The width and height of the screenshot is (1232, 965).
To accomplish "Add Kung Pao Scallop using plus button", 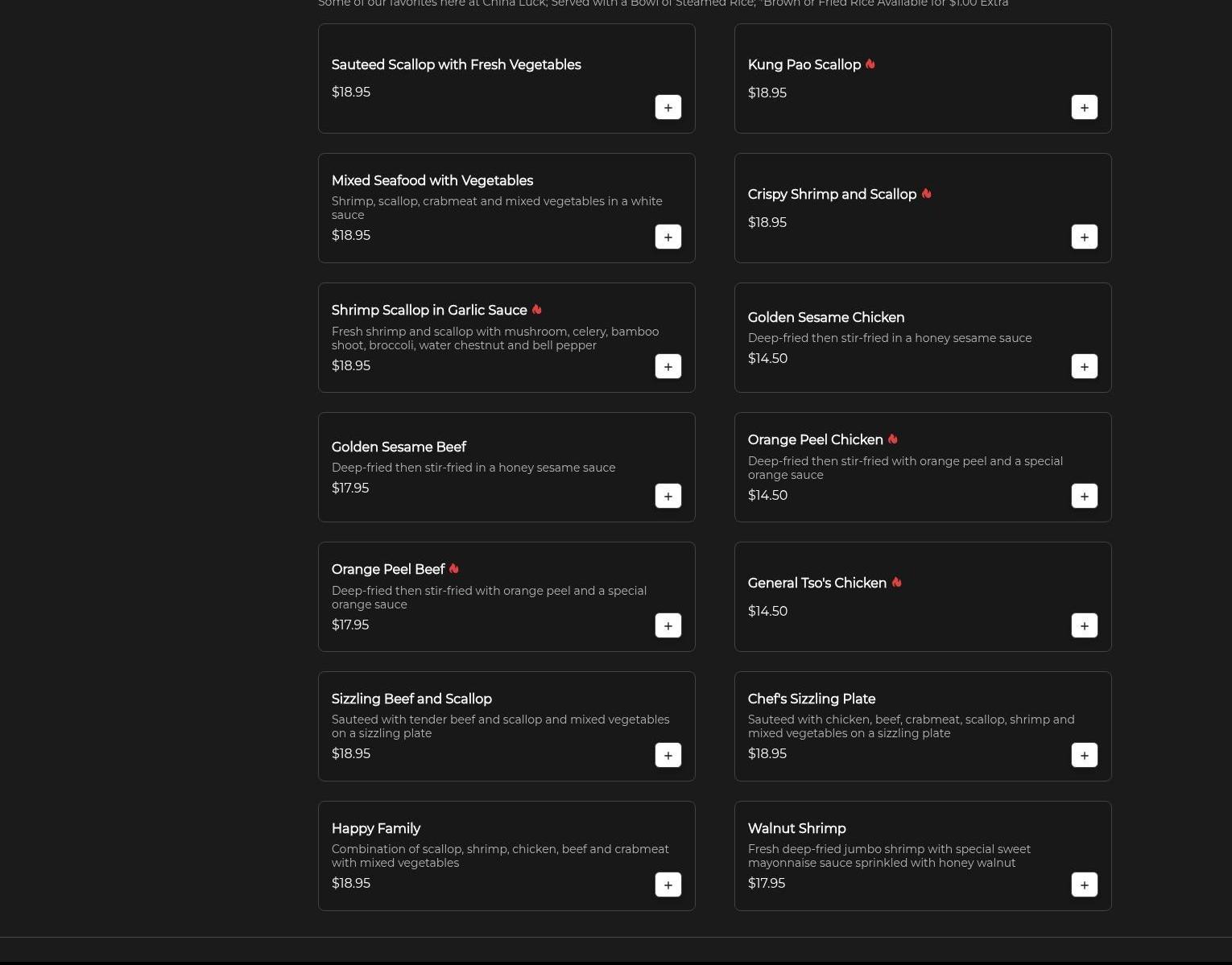I will pos(1084,108).
